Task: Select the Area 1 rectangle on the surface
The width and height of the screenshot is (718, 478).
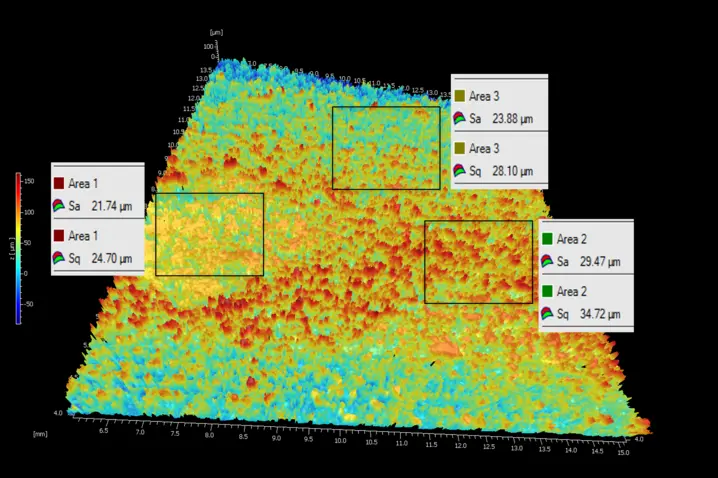Action: 209,234
